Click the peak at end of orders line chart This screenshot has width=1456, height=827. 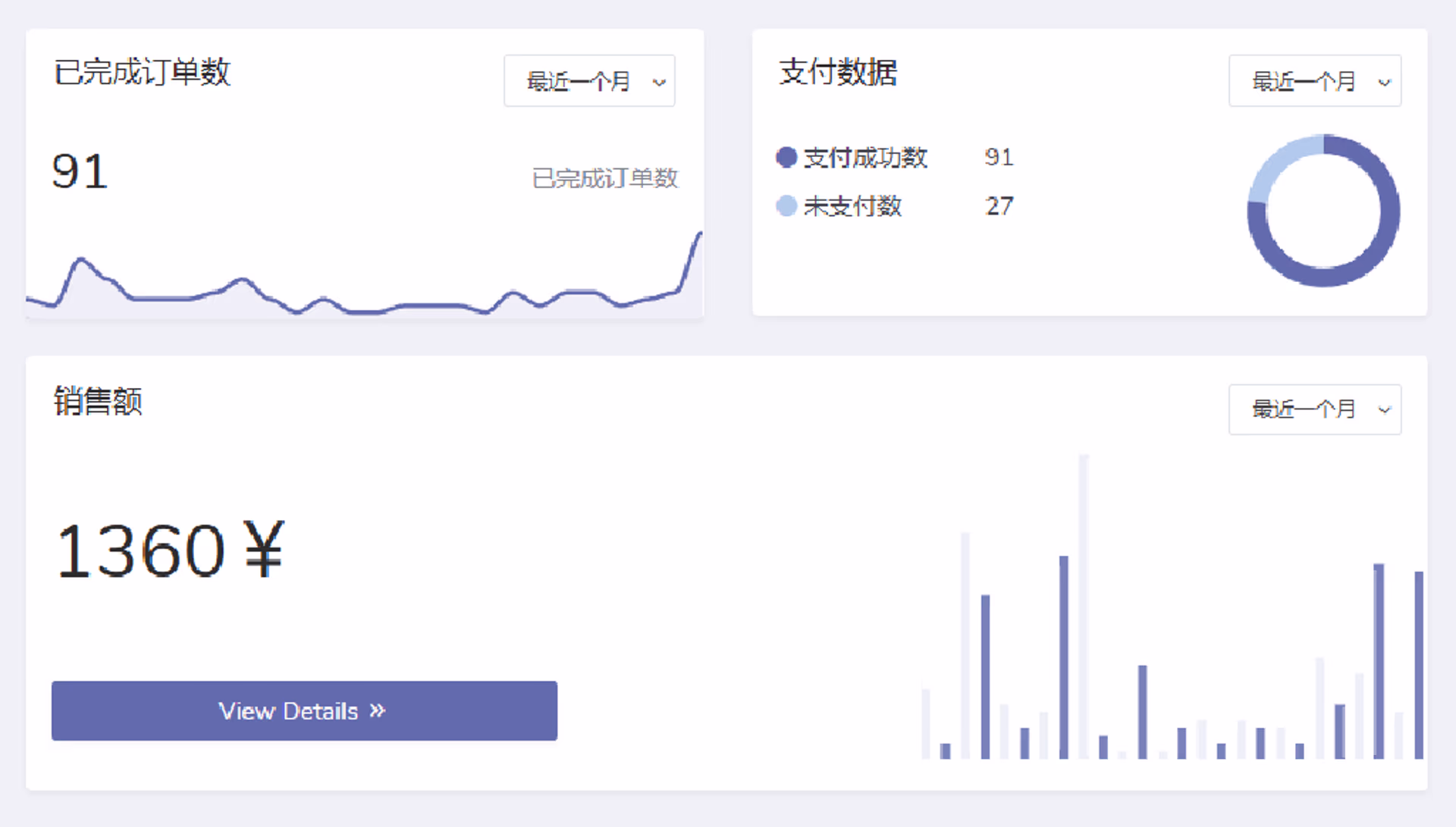click(x=698, y=236)
